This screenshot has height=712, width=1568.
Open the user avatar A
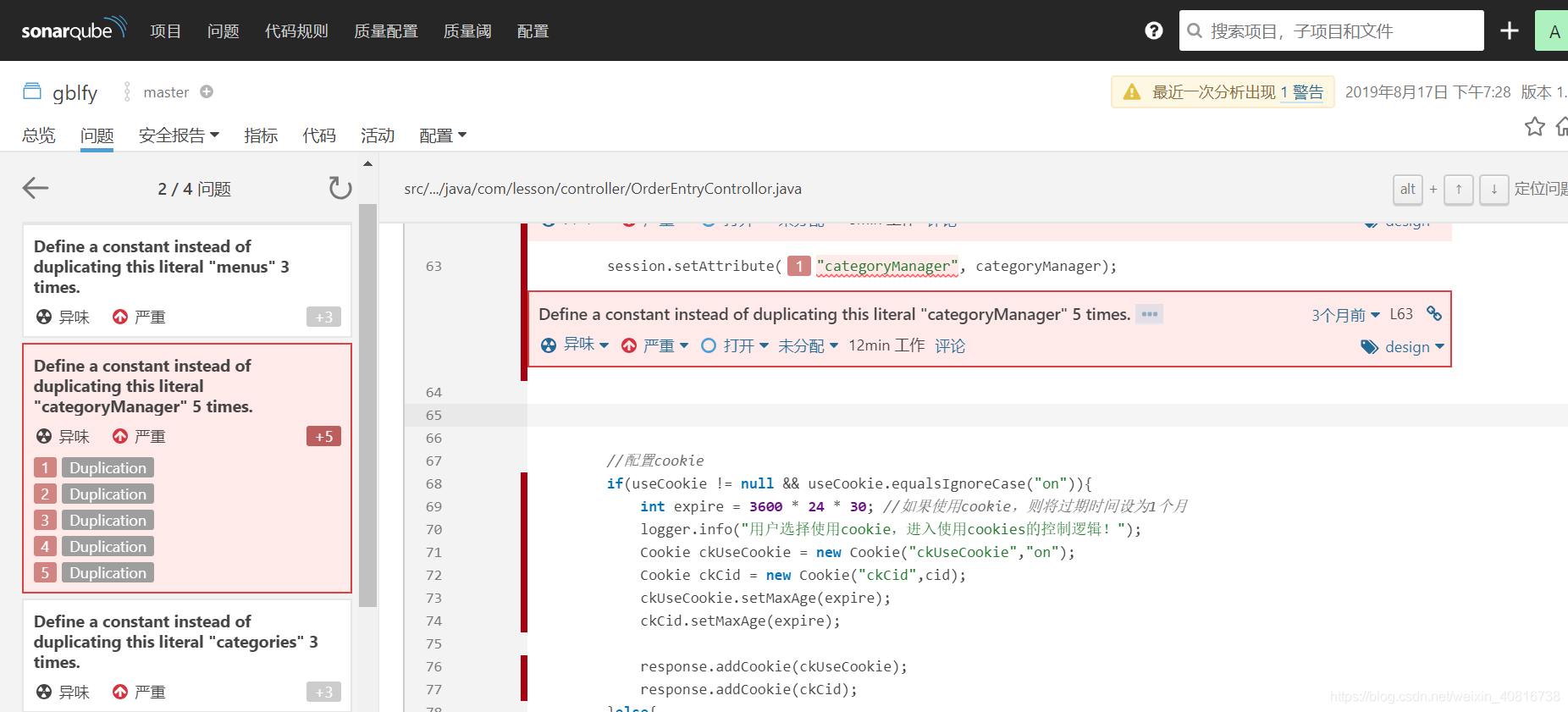click(x=1552, y=30)
